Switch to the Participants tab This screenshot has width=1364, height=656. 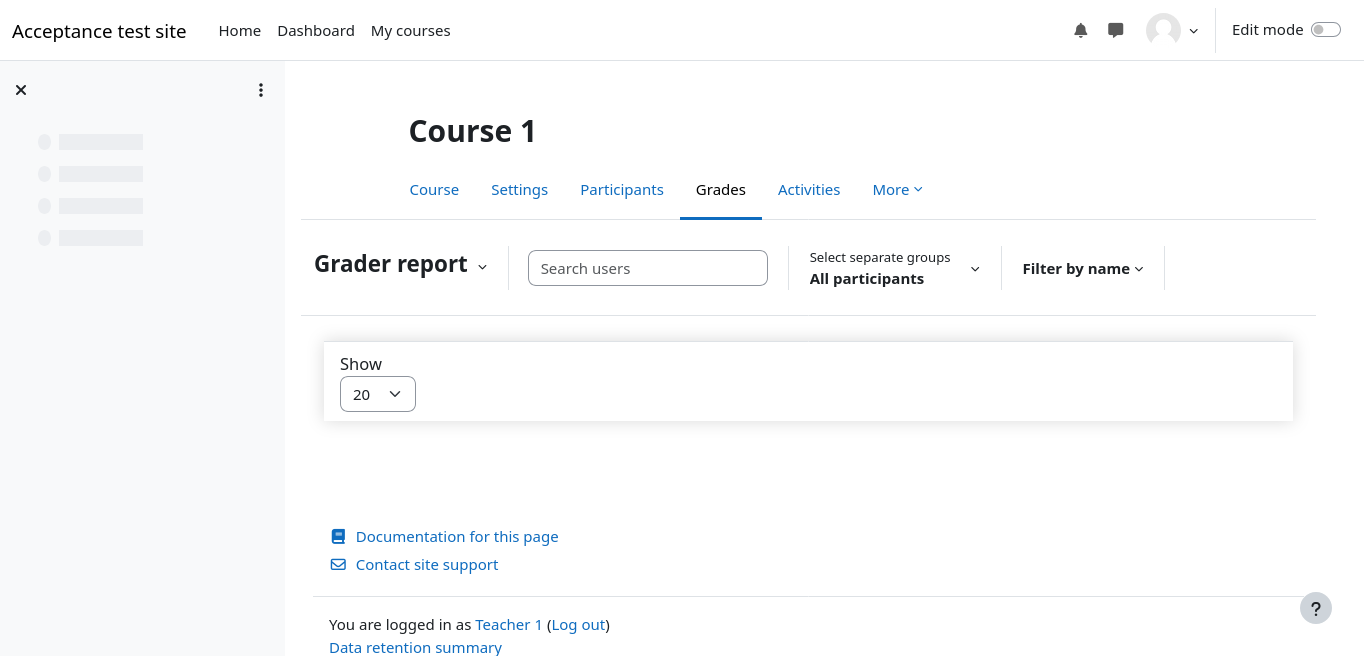pyautogui.click(x=621, y=190)
